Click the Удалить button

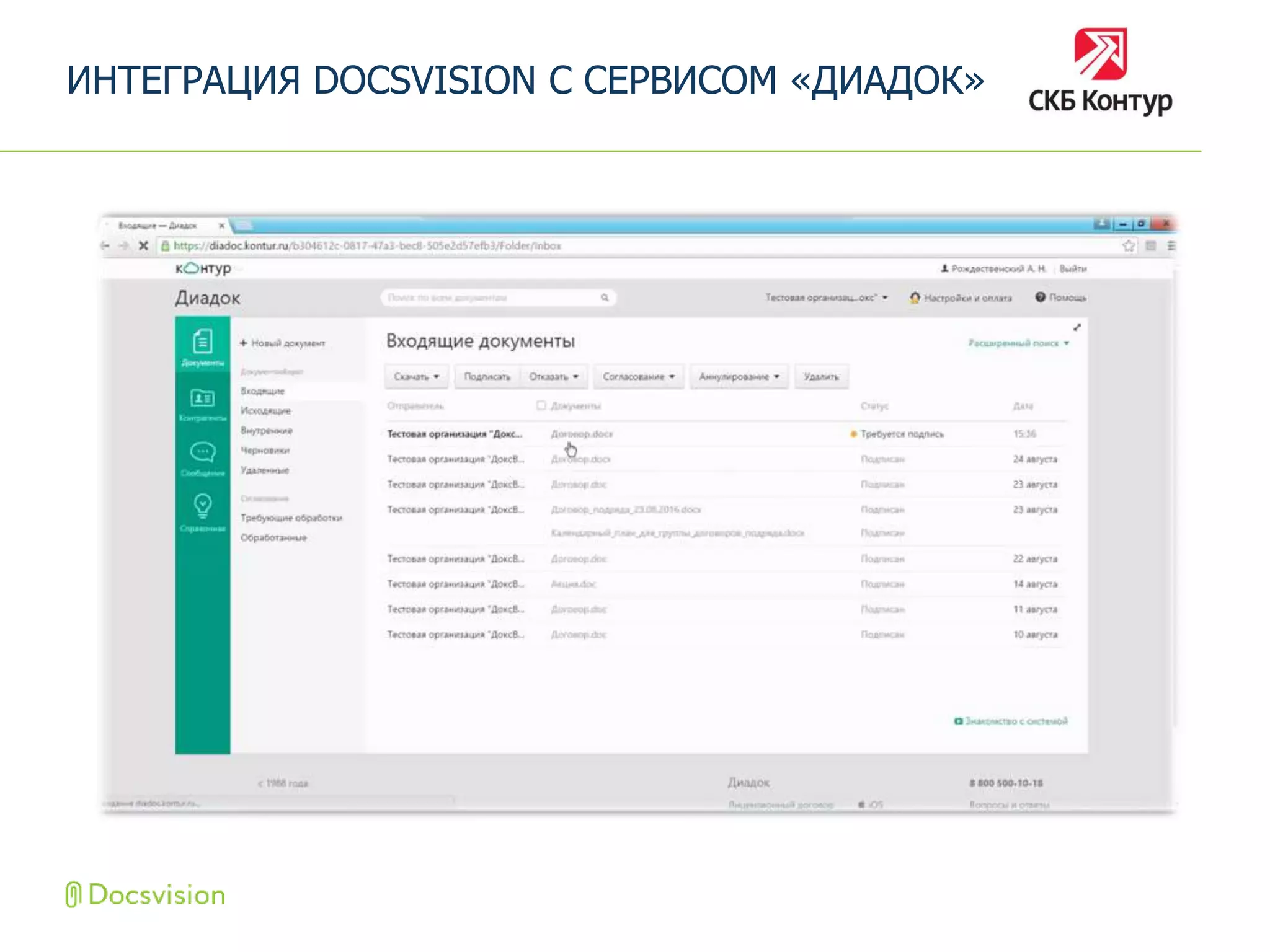click(x=821, y=376)
